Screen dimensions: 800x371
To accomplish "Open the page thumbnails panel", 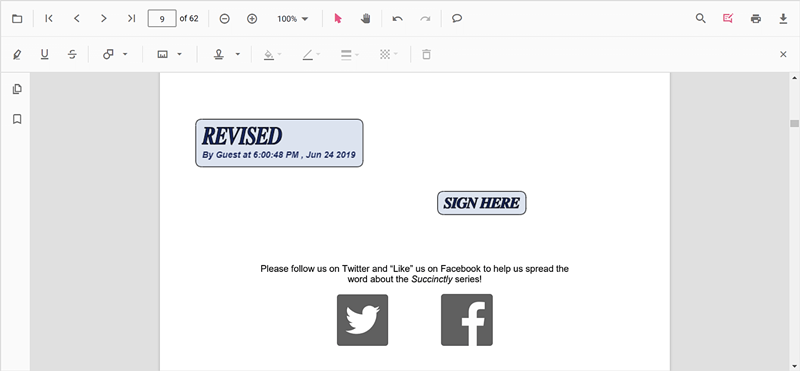I will (17, 89).
